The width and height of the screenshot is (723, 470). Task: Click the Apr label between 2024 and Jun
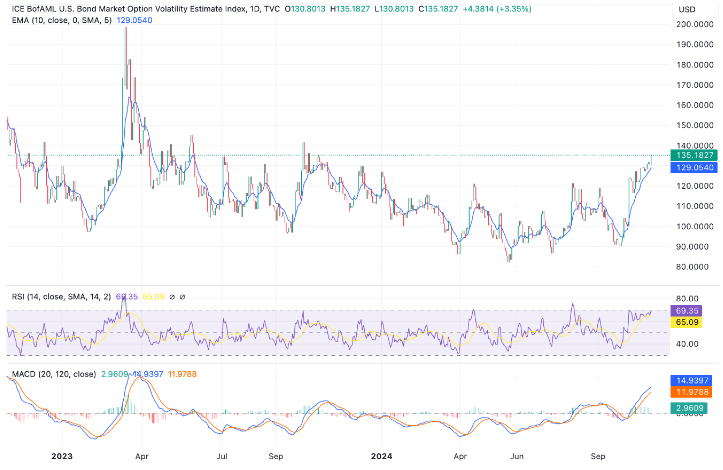(460, 456)
